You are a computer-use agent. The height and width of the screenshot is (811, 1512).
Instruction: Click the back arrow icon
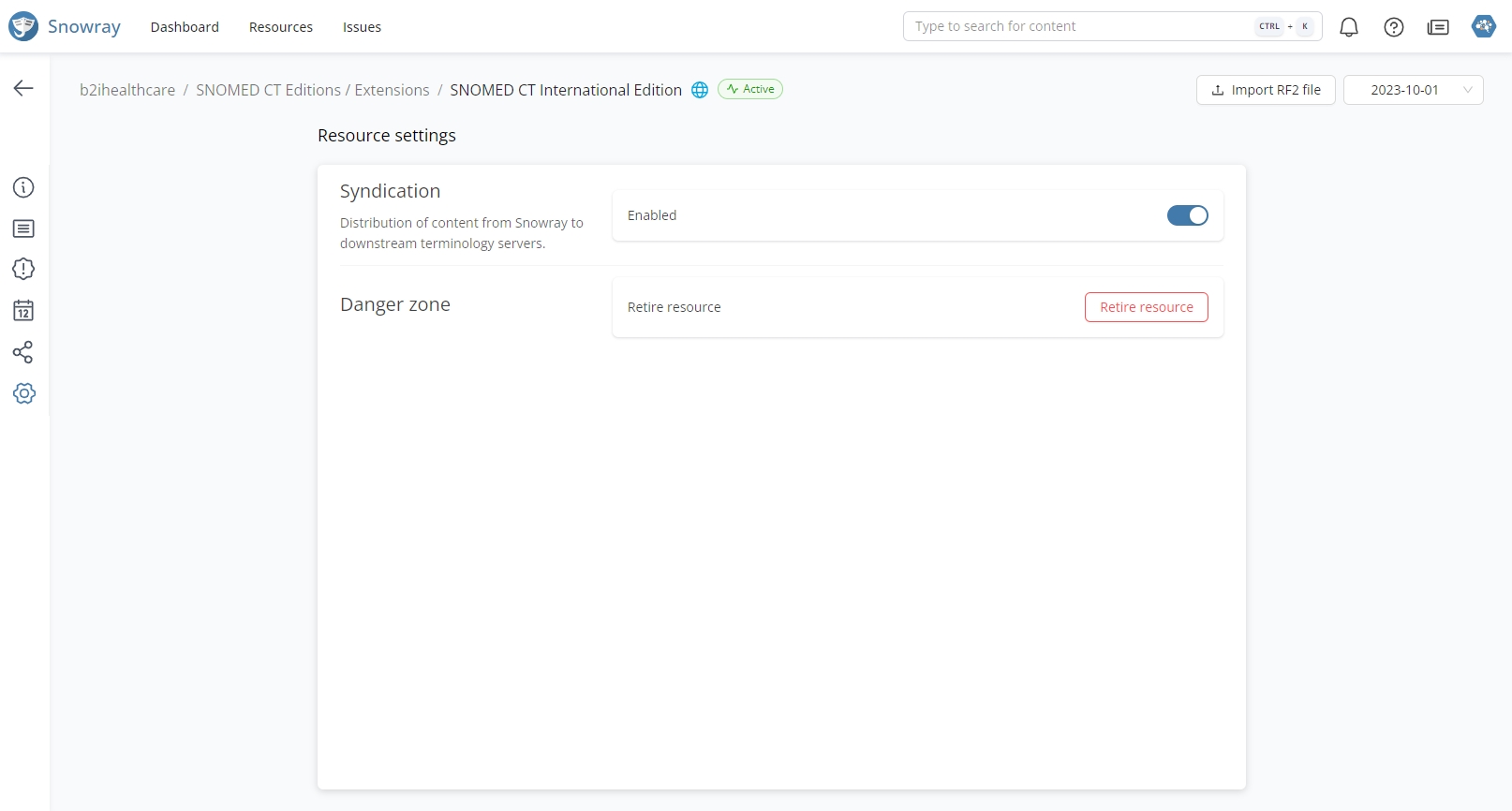tap(23, 88)
